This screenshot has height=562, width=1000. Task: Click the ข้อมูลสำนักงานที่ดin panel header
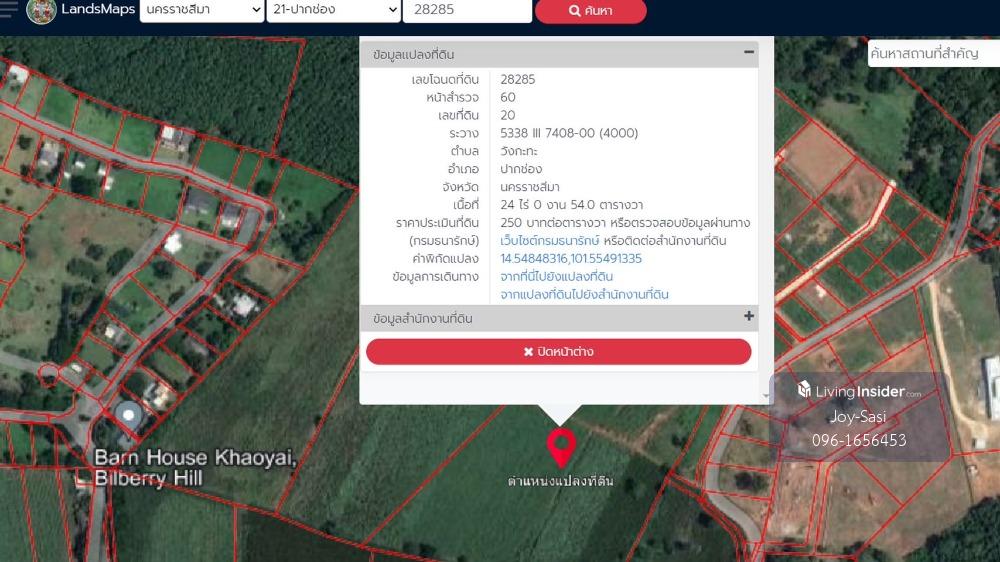click(x=423, y=319)
